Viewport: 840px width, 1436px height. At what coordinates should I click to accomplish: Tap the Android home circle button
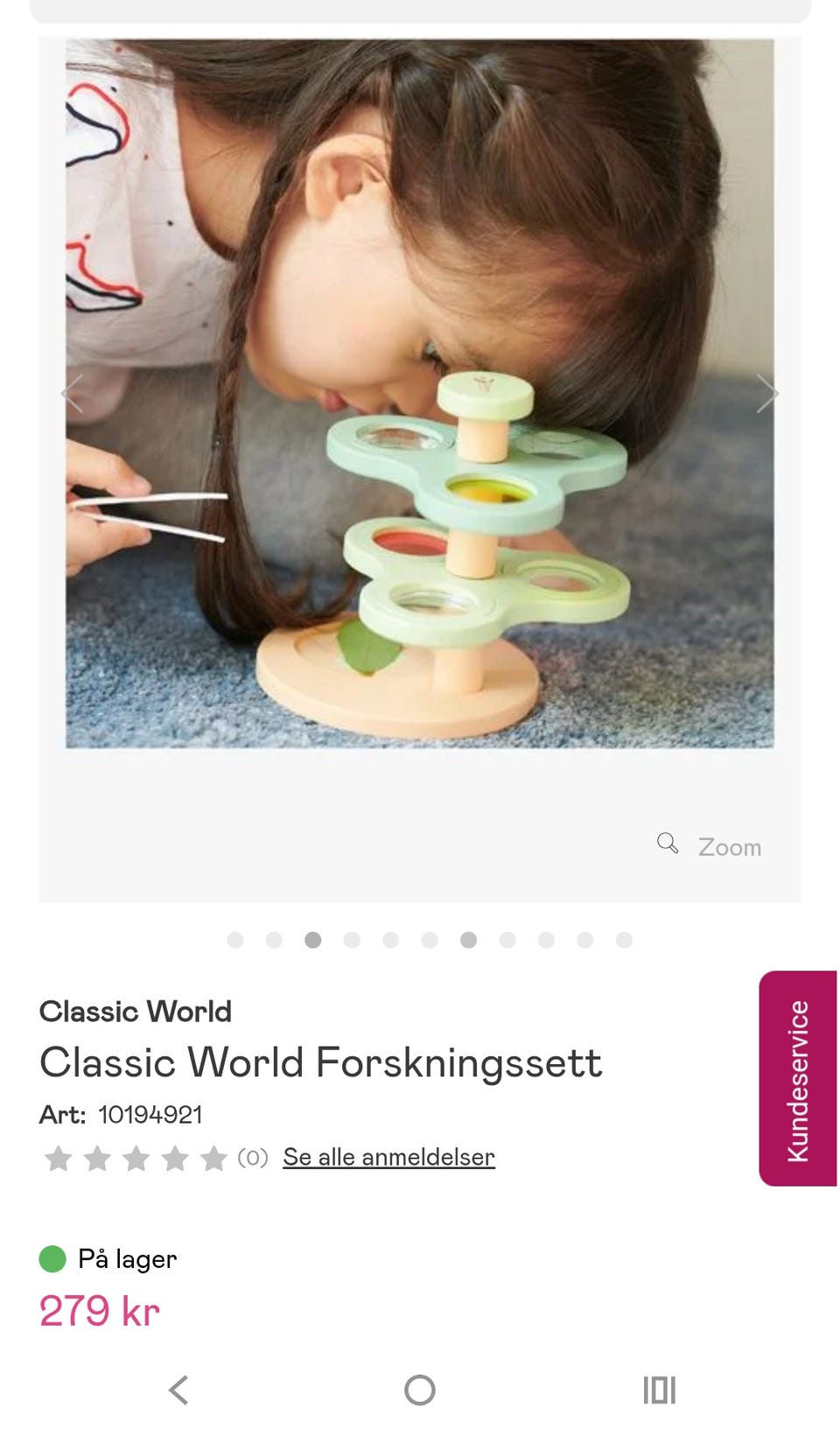pos(420,1390)
